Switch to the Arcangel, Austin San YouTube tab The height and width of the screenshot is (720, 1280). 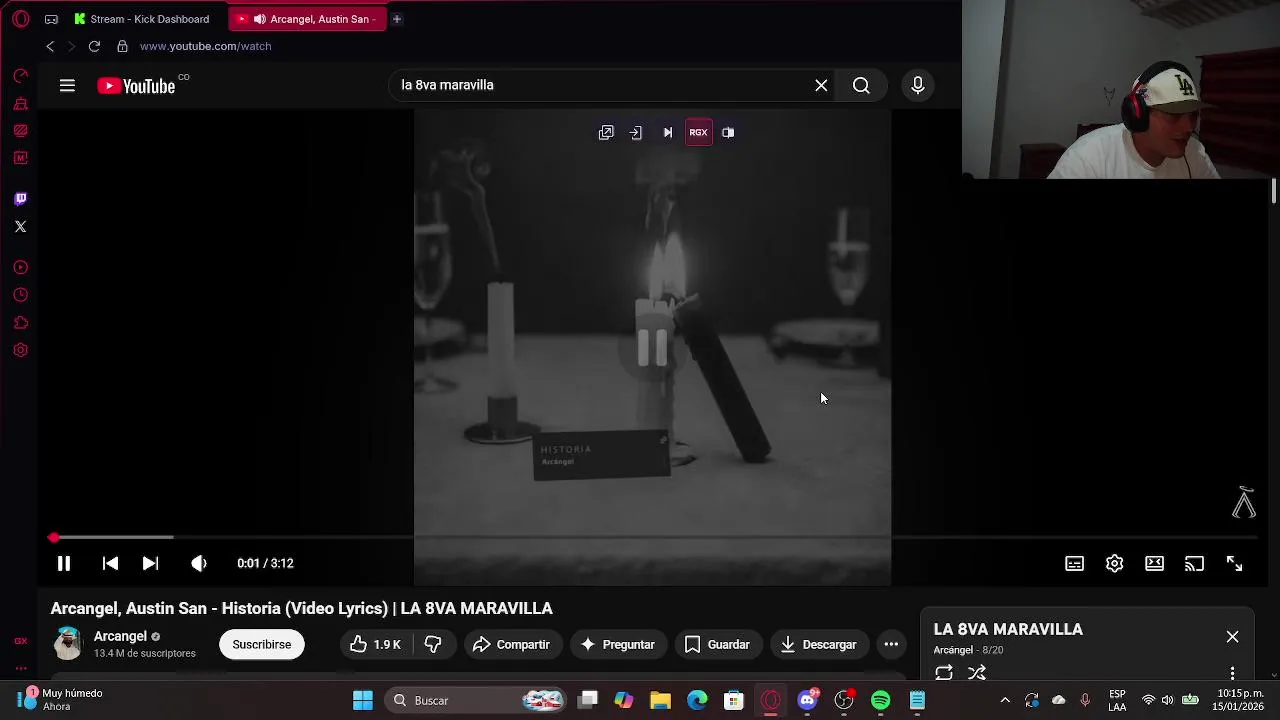(306, 19)
